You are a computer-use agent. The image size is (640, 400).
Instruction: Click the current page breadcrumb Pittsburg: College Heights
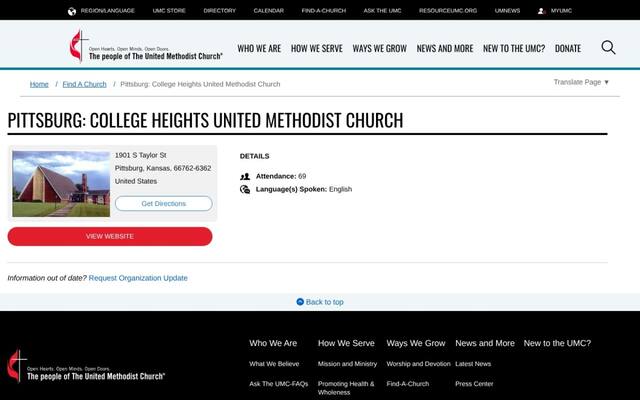coord(200,84)
